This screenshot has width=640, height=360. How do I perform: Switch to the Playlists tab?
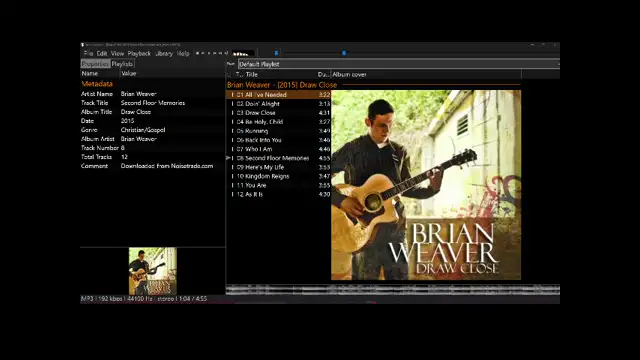click(122, 64)
